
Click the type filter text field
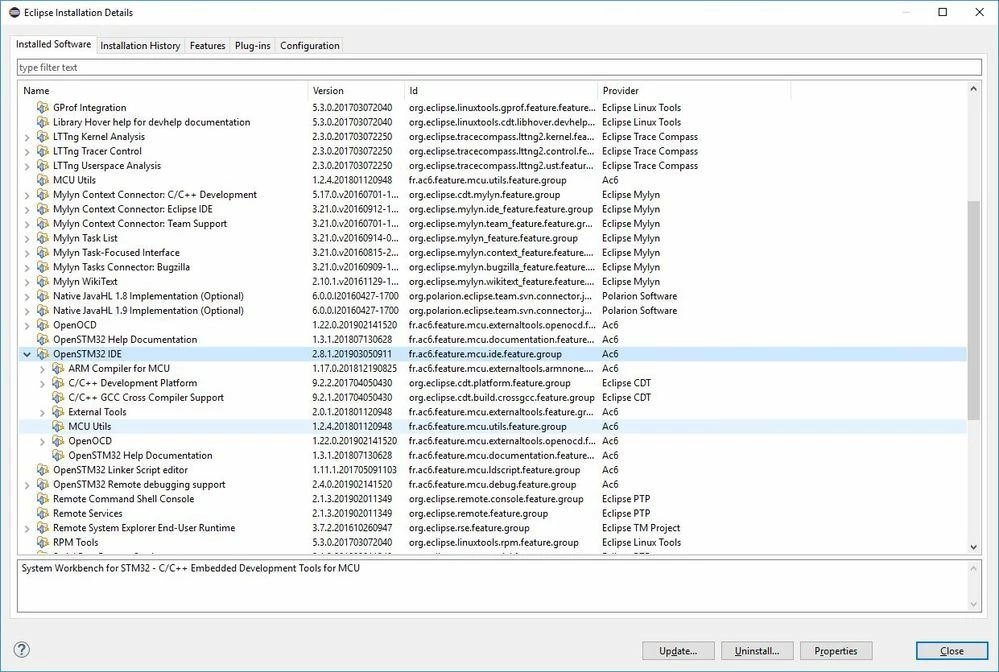point(500,67)
